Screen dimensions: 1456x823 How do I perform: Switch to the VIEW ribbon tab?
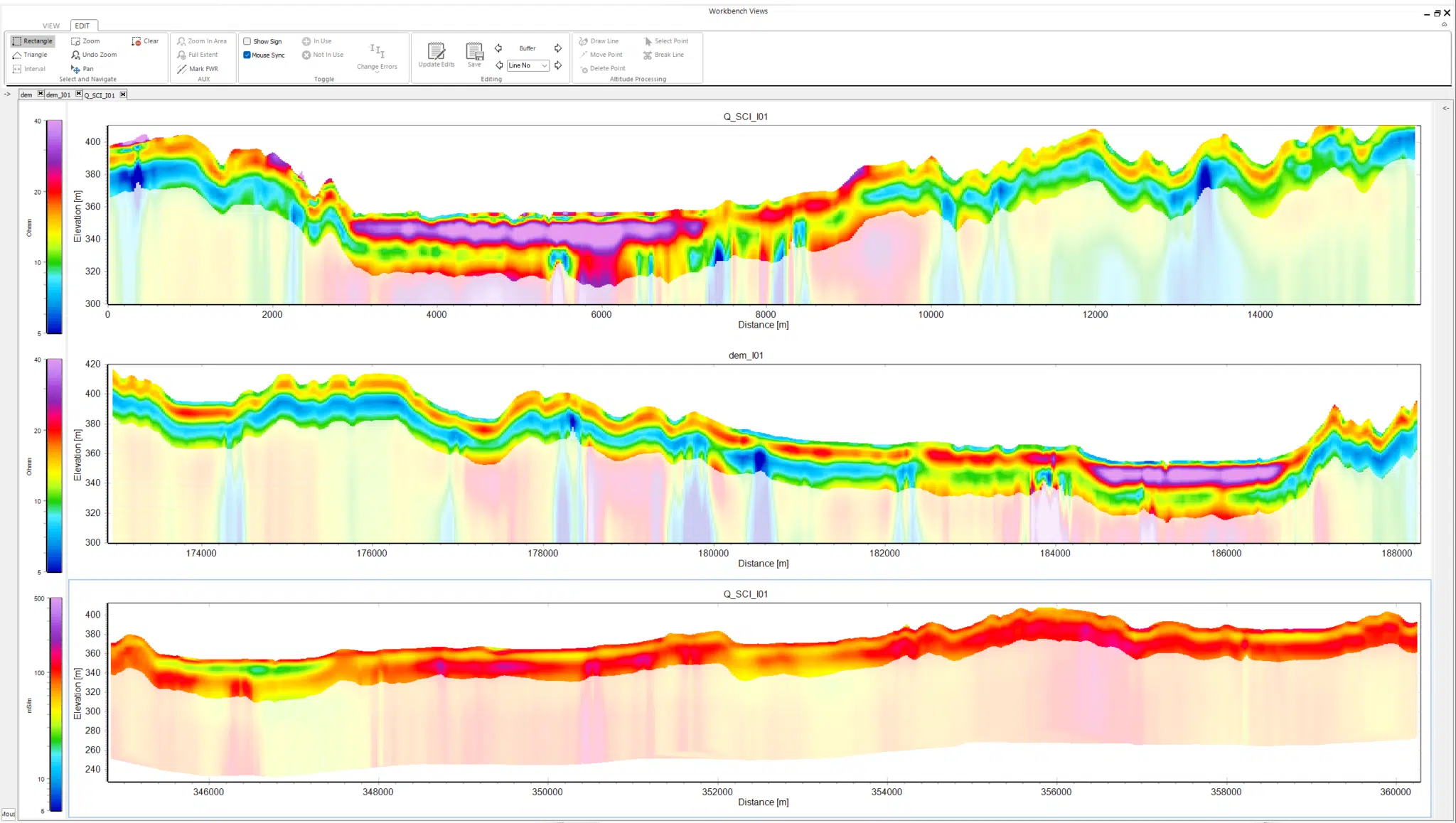tap(51, 26)
